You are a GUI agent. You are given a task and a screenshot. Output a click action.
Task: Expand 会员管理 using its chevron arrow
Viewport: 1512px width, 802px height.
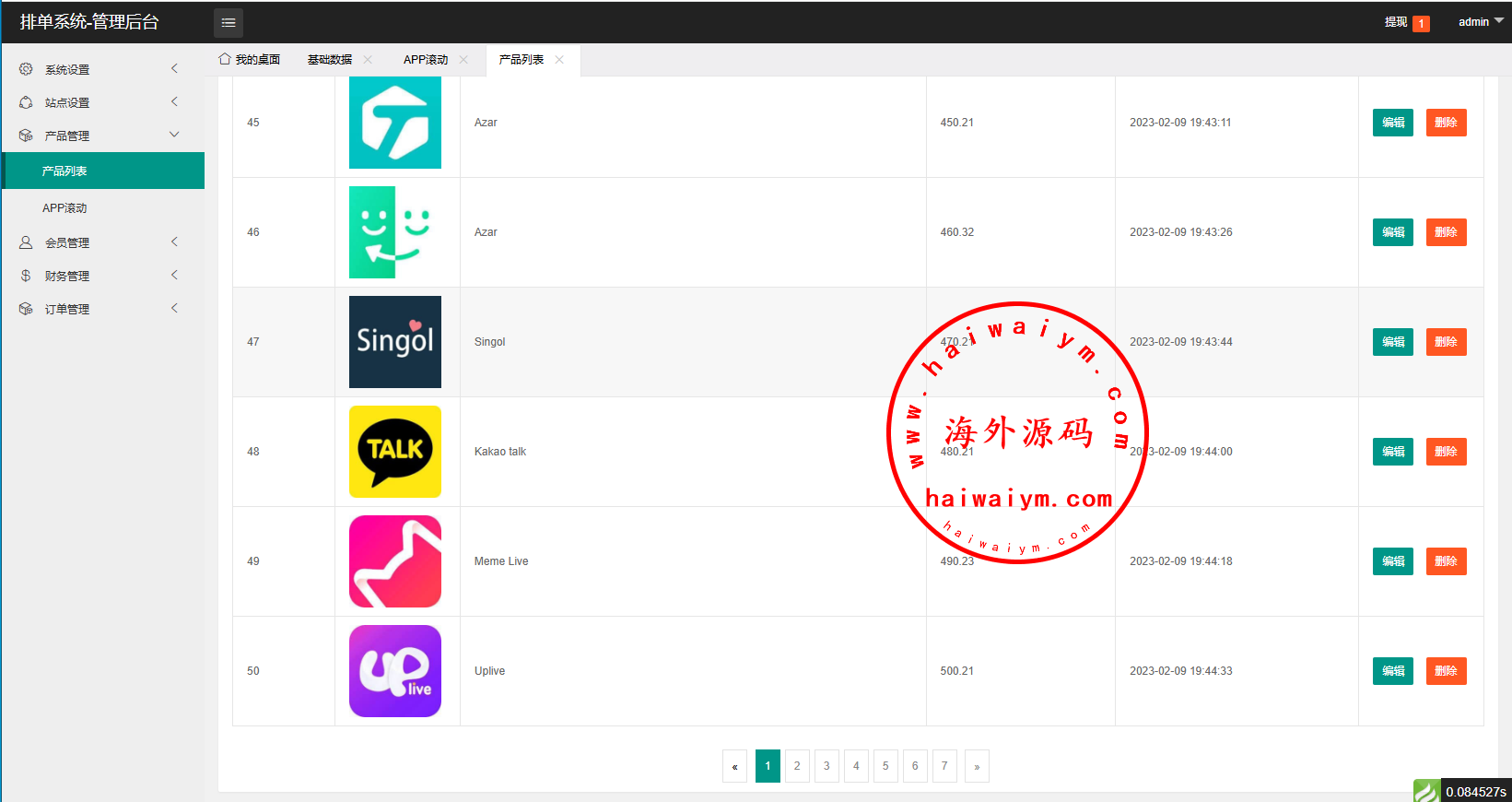[174, 242]
